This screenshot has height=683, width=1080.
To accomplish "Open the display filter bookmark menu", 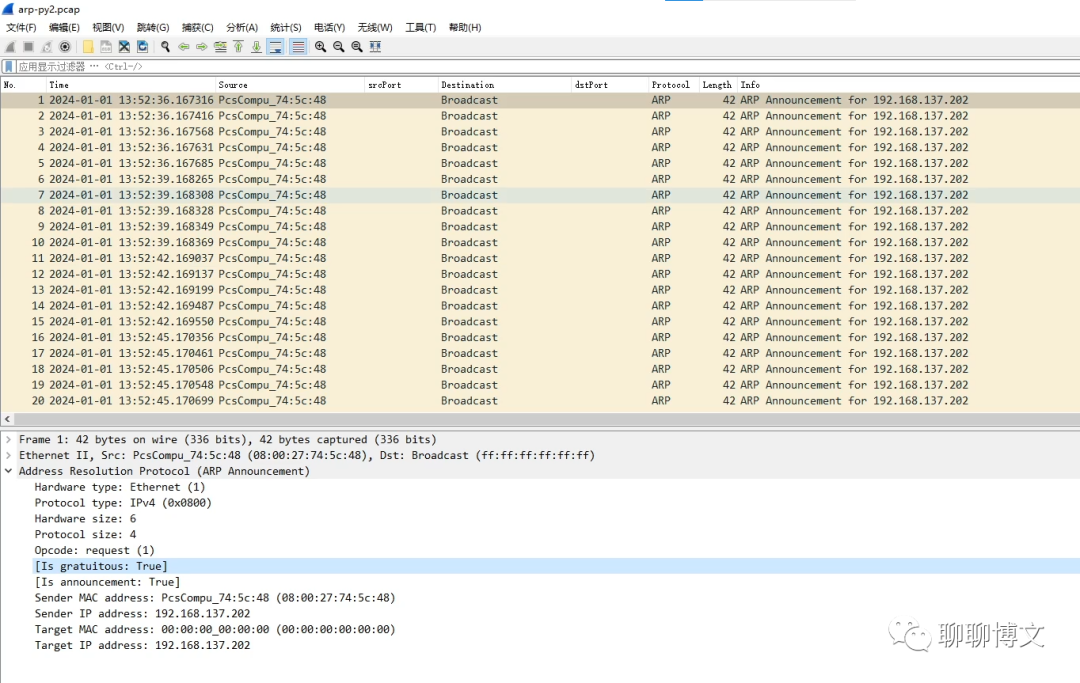I will pos(9,67).
